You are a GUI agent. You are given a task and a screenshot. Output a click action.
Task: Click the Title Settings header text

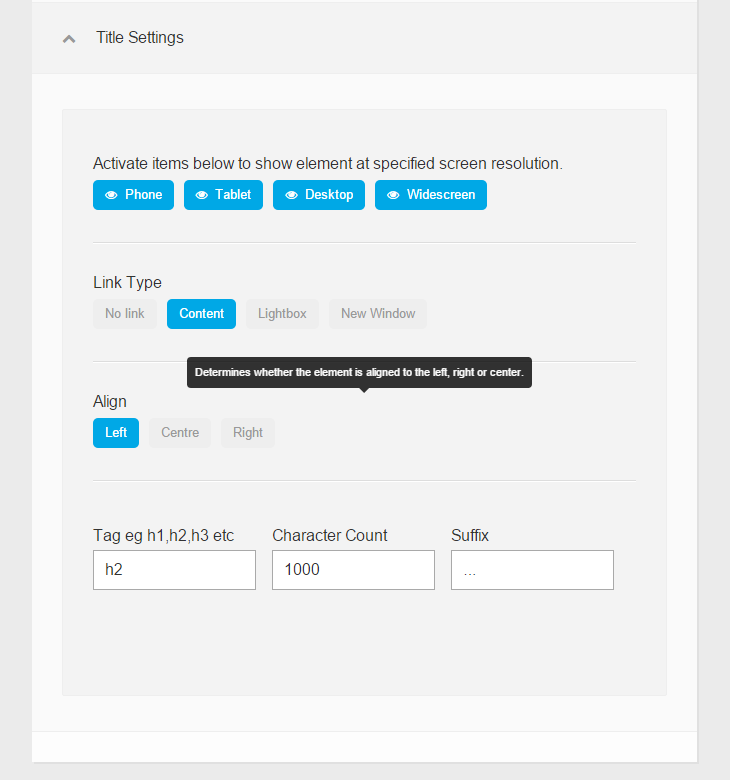140,37
